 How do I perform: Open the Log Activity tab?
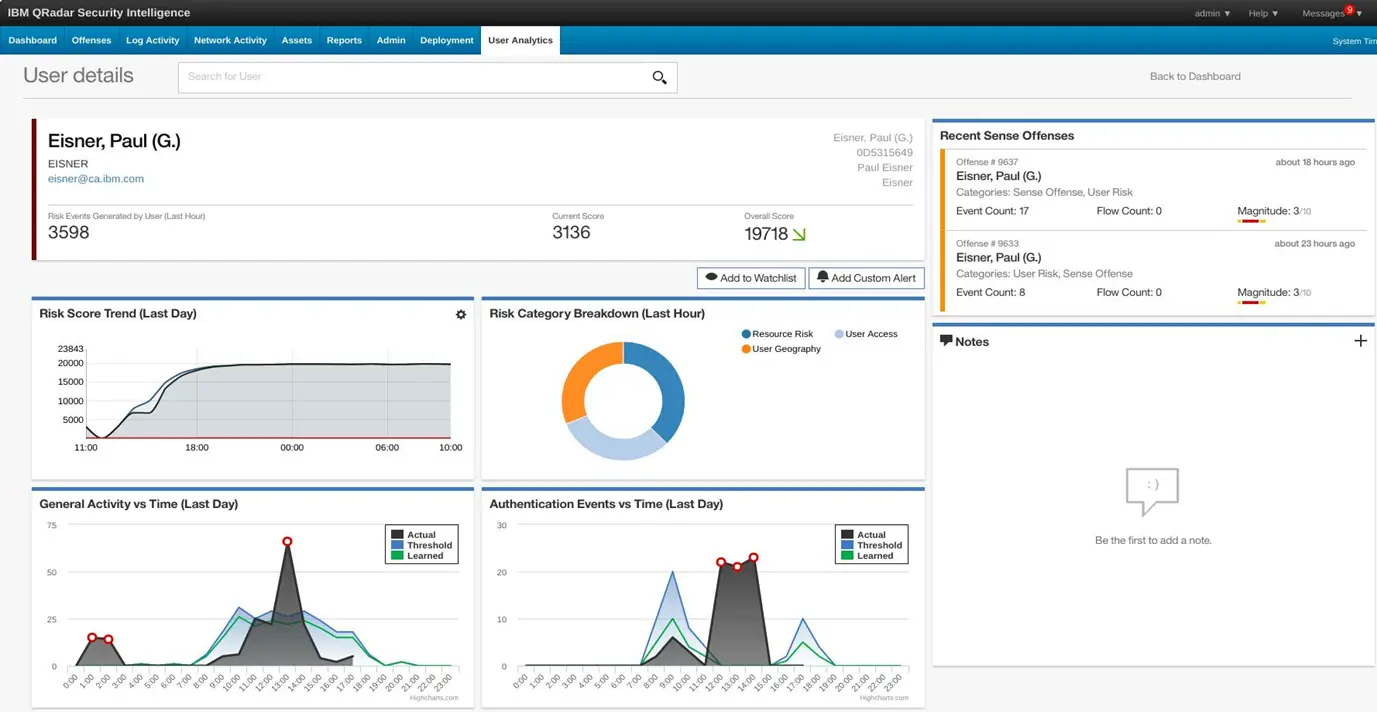pos(152,40)
